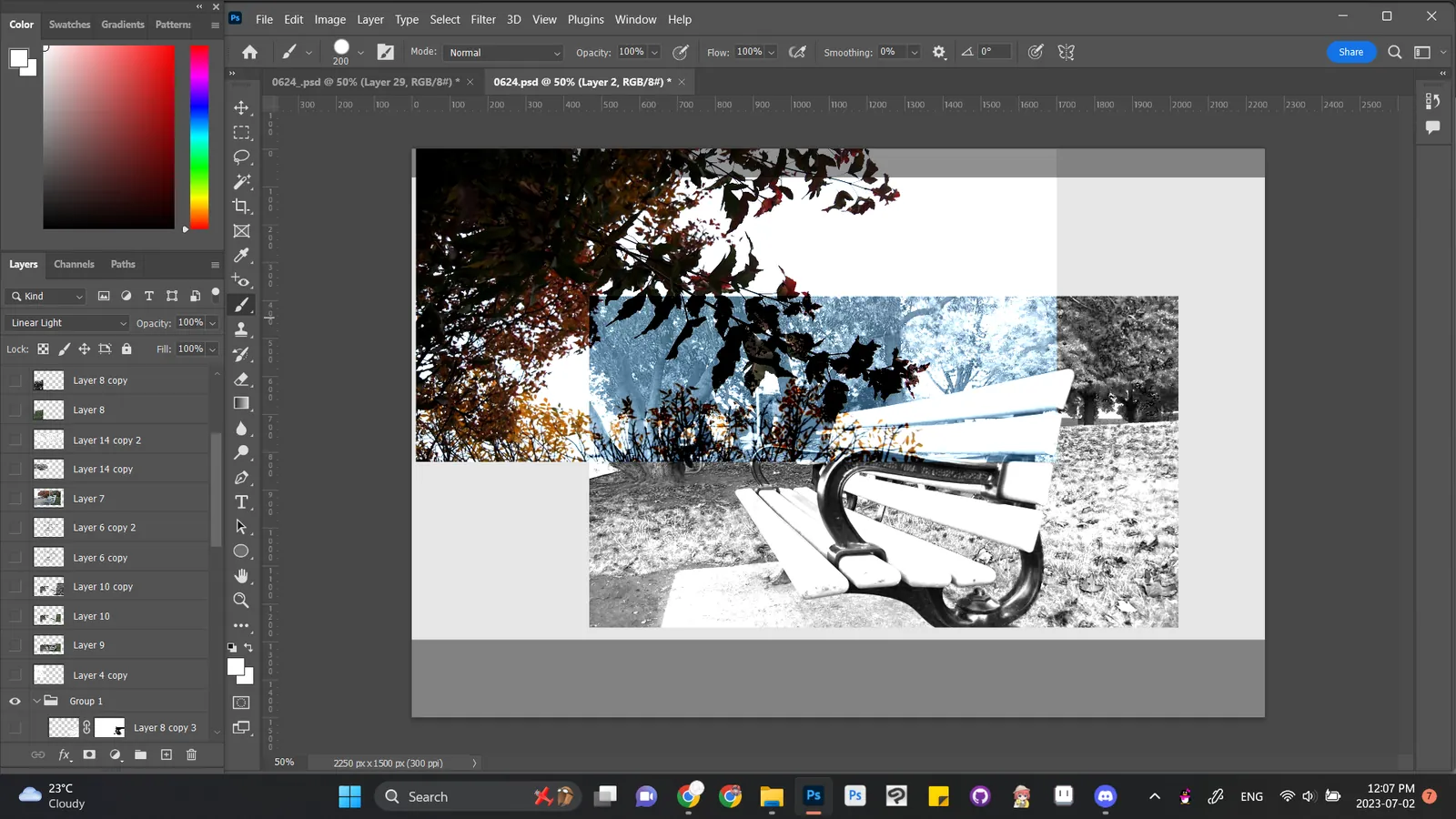1456x819 pixels.
Task: Select the Zoom tool in toolbar
Action: point(241,601)
